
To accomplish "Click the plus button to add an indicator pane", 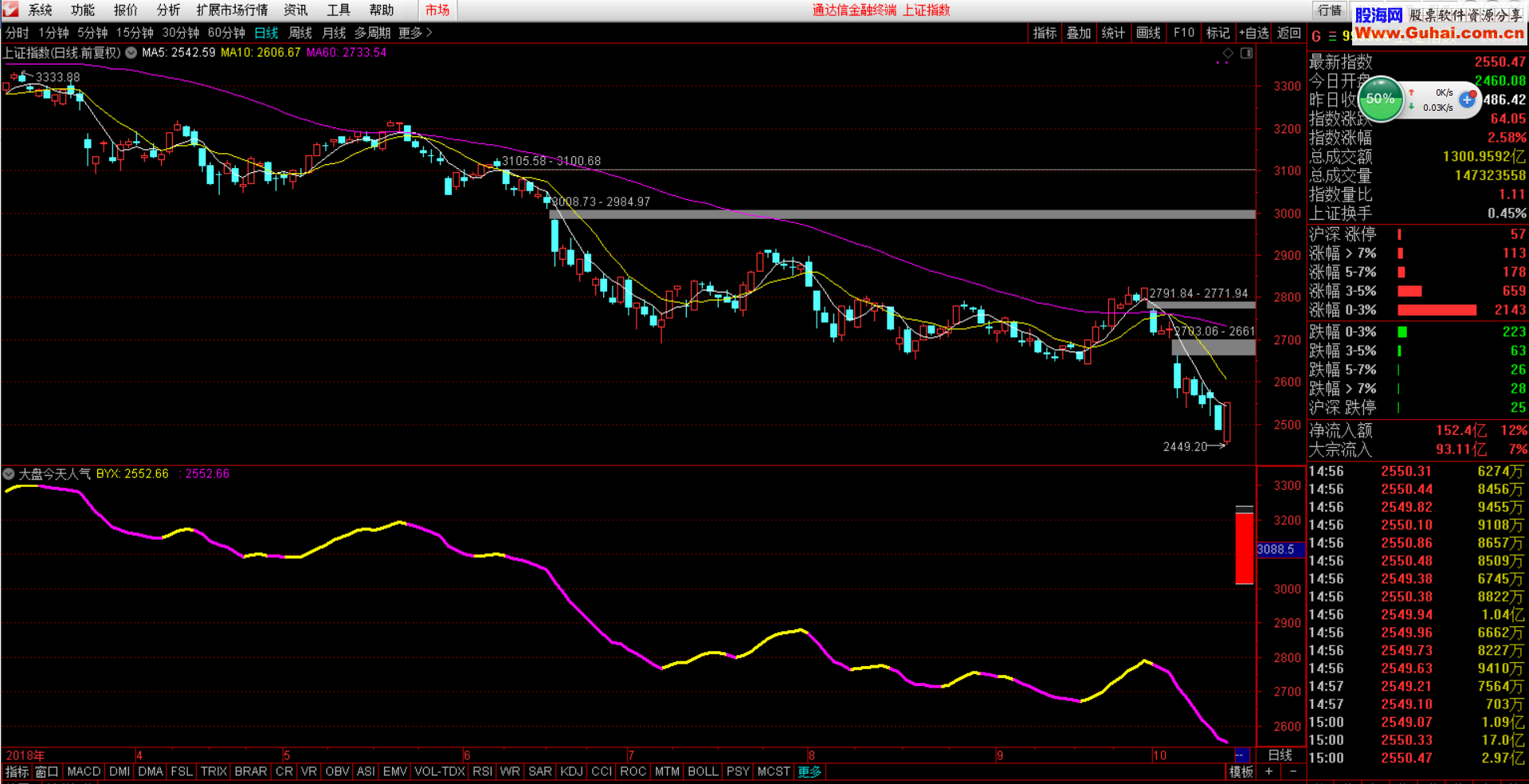I will point(1269,771).
